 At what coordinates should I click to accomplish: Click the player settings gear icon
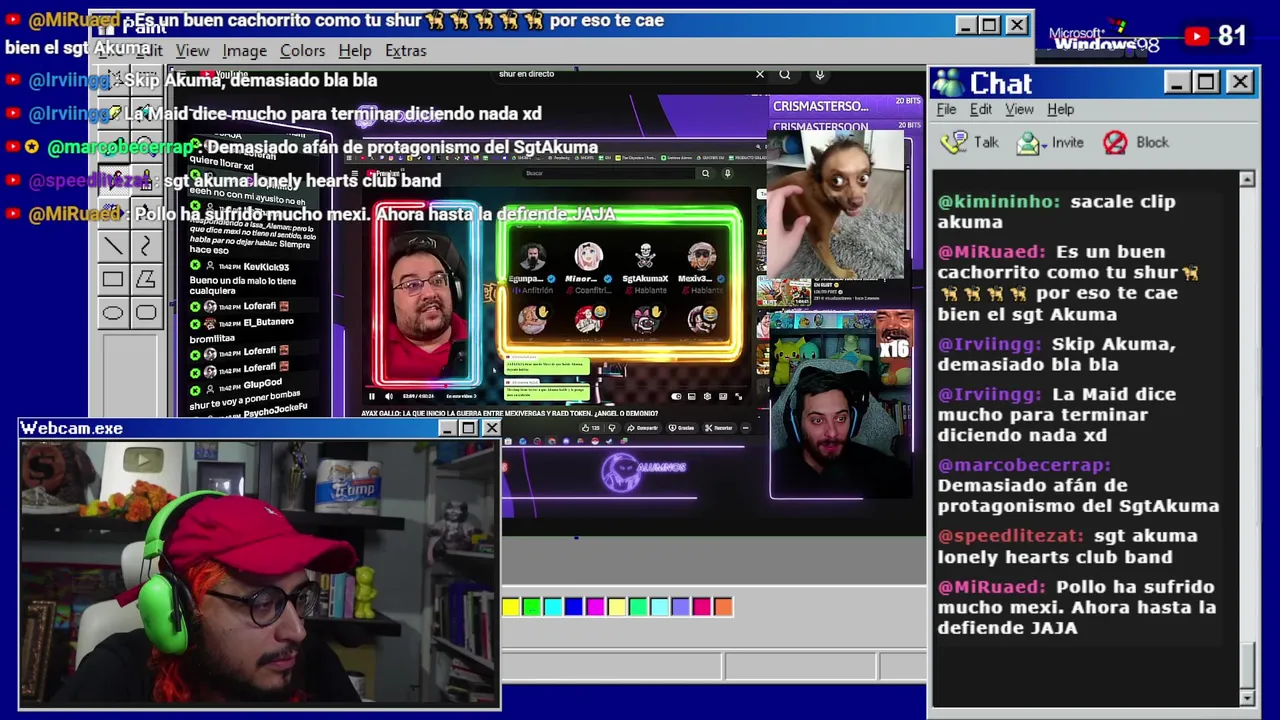(707, 397)
